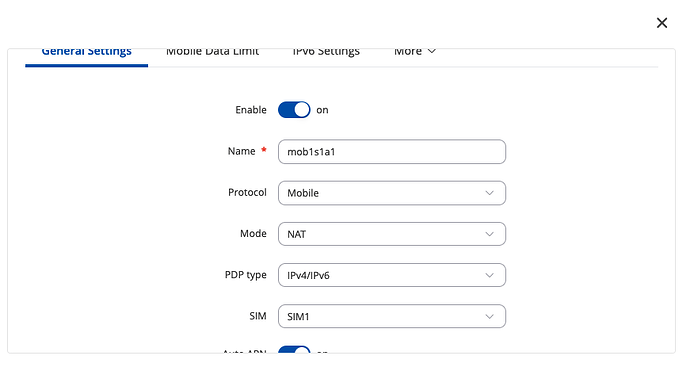Click the chevron arrow next to More
Screen dimensions: 690x366
432,51
